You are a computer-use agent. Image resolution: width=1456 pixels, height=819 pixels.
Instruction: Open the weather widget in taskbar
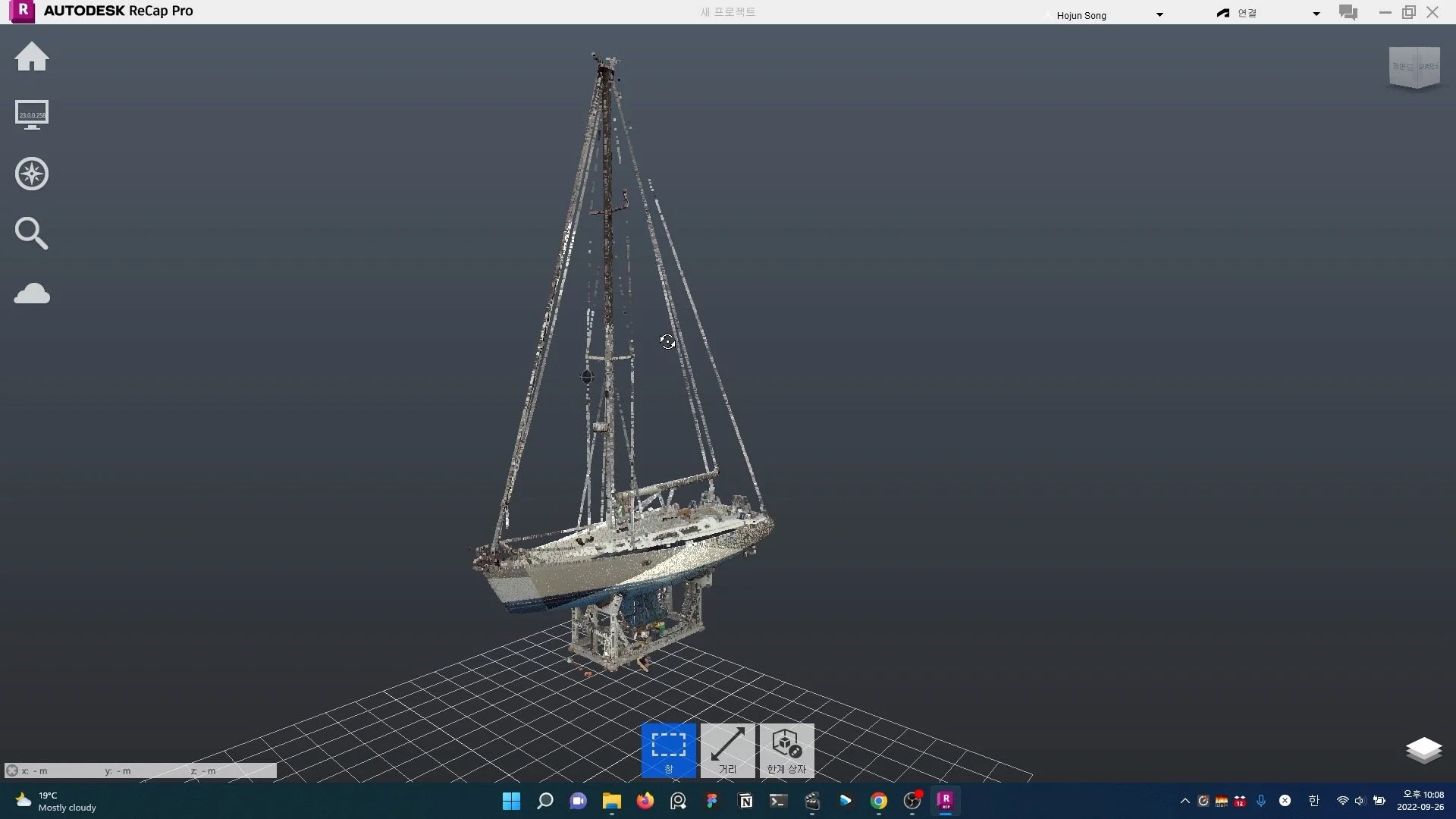tap(57, 801)
